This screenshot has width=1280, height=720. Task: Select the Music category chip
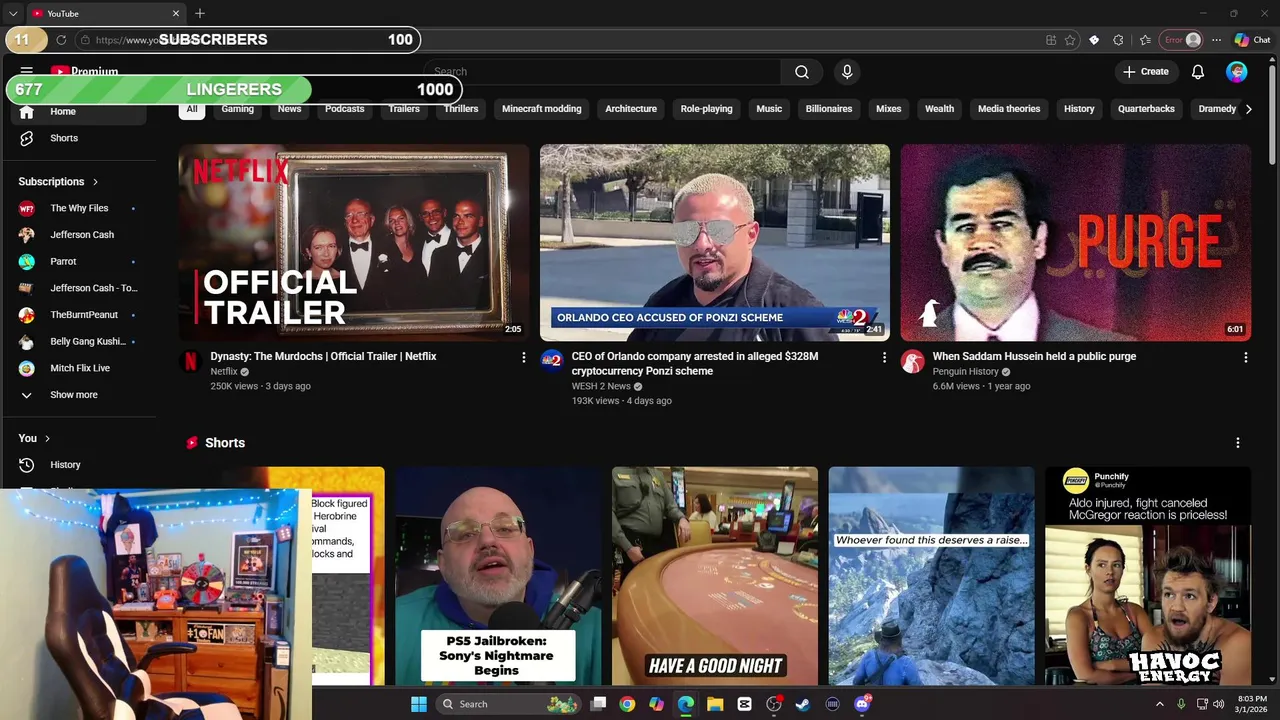769,109
